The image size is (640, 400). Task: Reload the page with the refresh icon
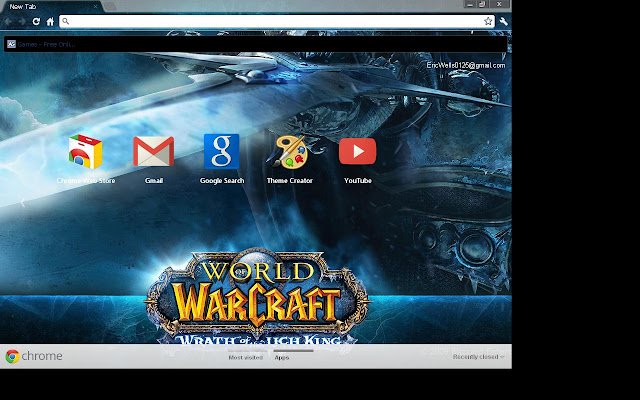(x=36, y=21)
